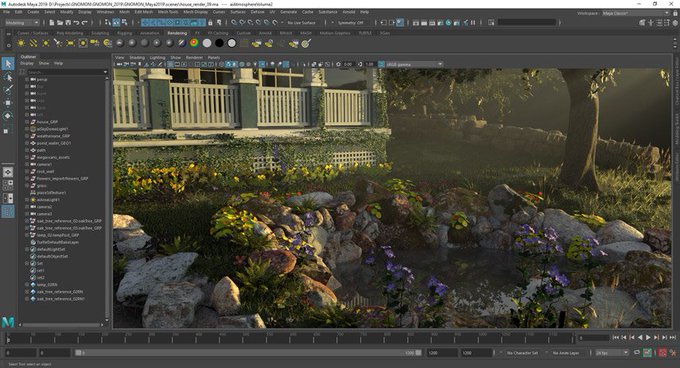Screen dimensions: 680x368
Task: Click the Outliner vertical scrollbar
Action: pyautogui.click(x=107, y=198)
